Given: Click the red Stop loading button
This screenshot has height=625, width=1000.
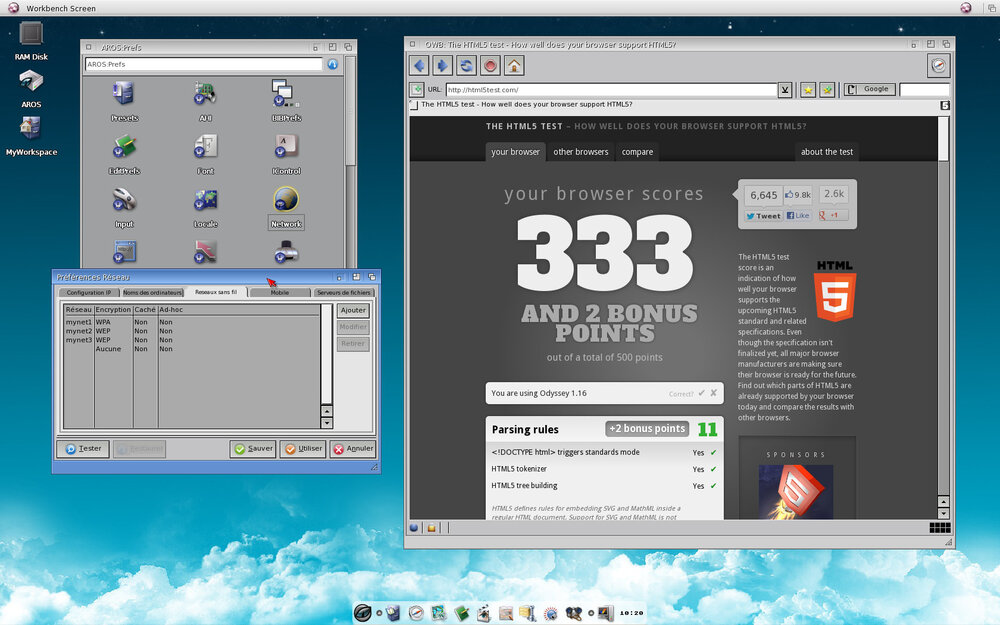Looking at the screenshot, I should click(490, 66).
